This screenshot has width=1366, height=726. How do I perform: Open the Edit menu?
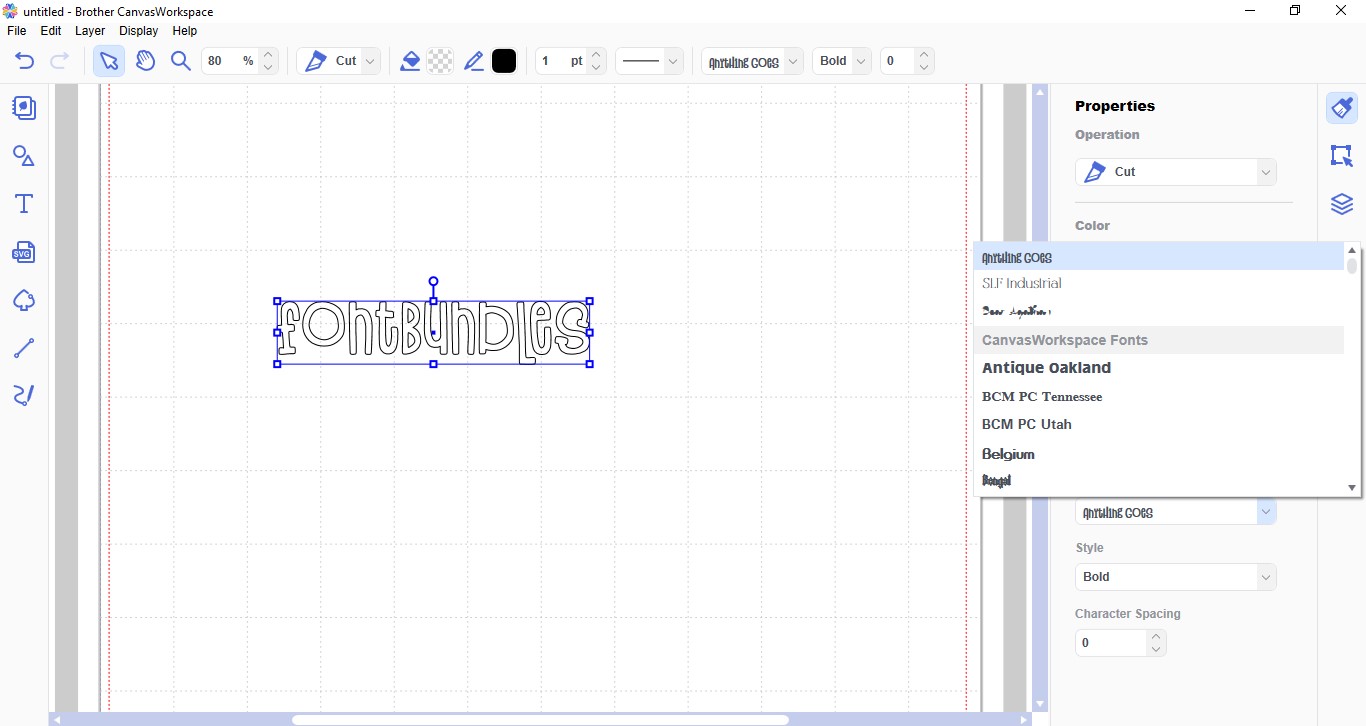51,31
